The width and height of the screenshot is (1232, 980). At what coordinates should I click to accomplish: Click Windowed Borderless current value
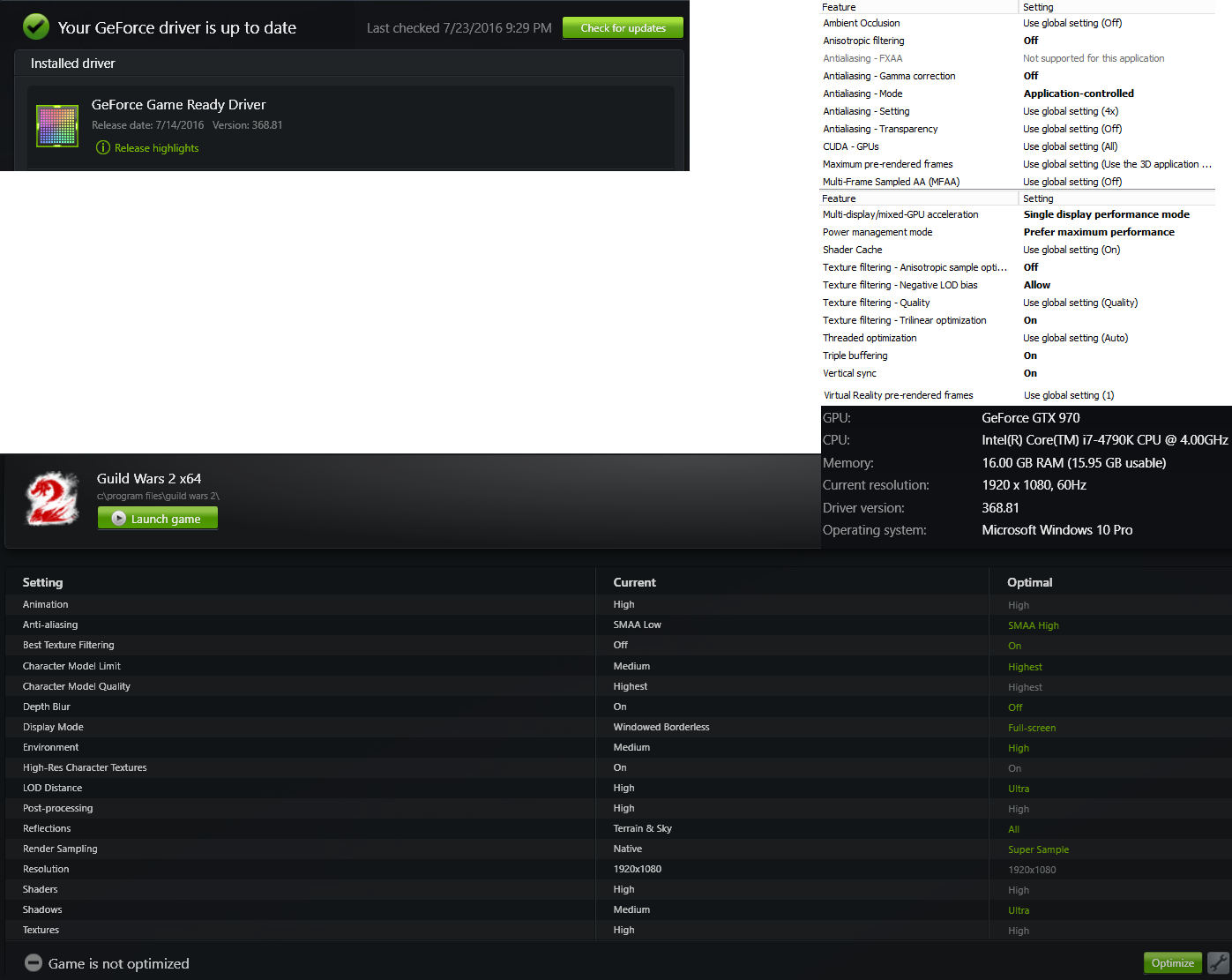click(661, 727)
